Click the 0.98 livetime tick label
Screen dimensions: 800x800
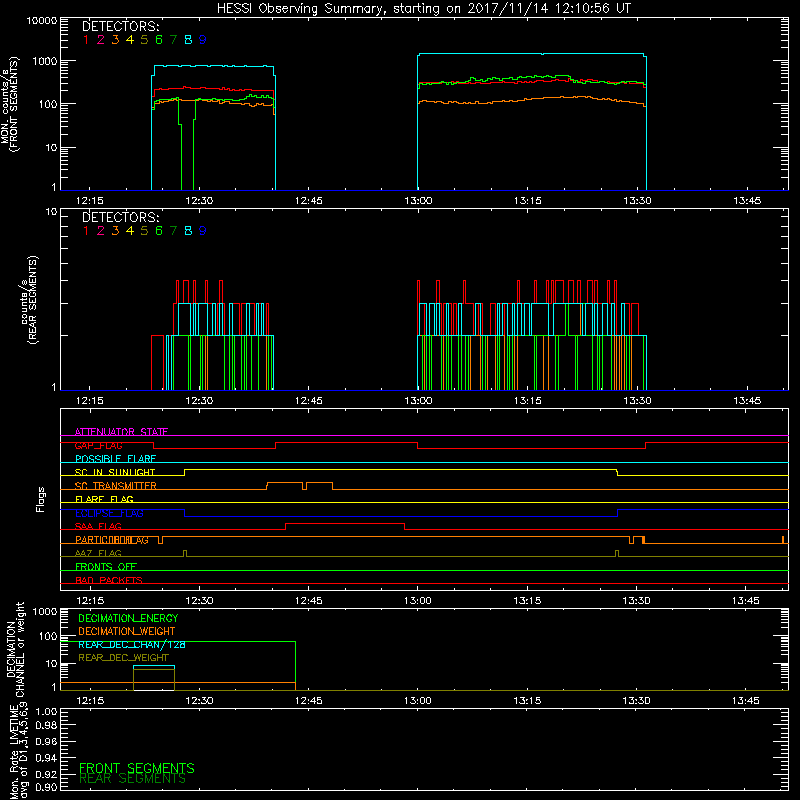[46, 726]
